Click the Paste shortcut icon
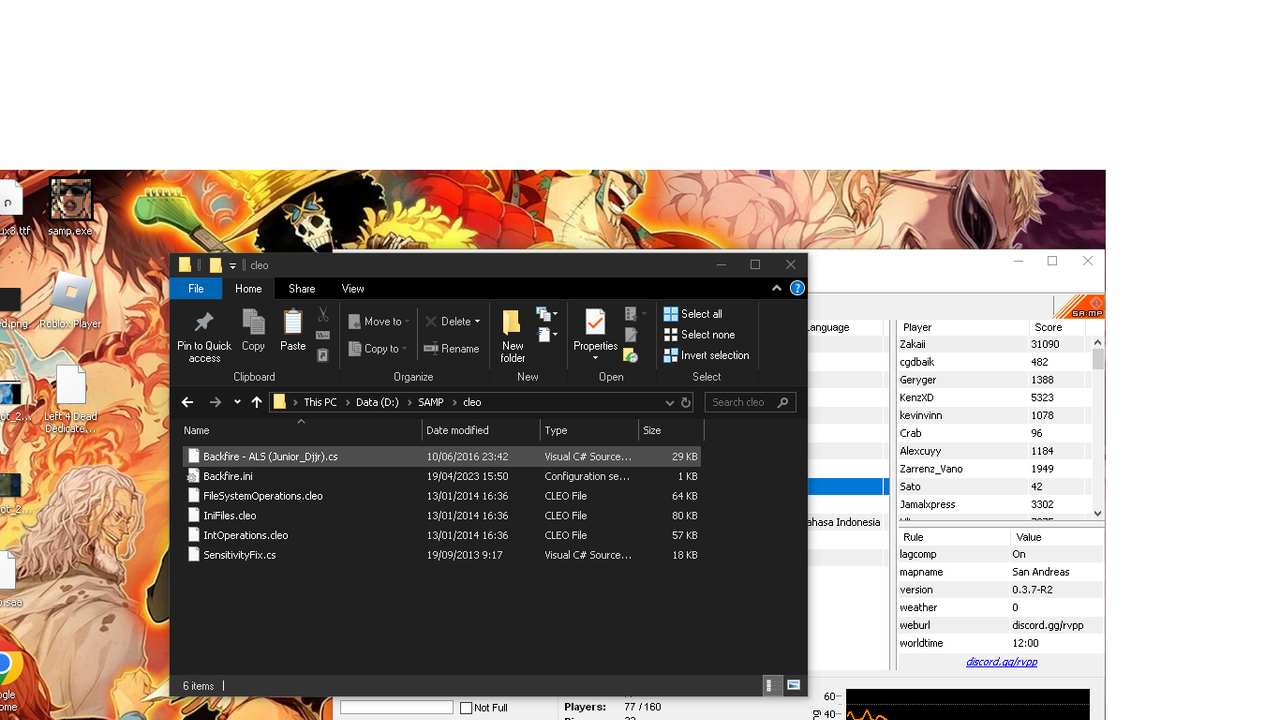This screenshot has height=720, width=1280. 323,355
